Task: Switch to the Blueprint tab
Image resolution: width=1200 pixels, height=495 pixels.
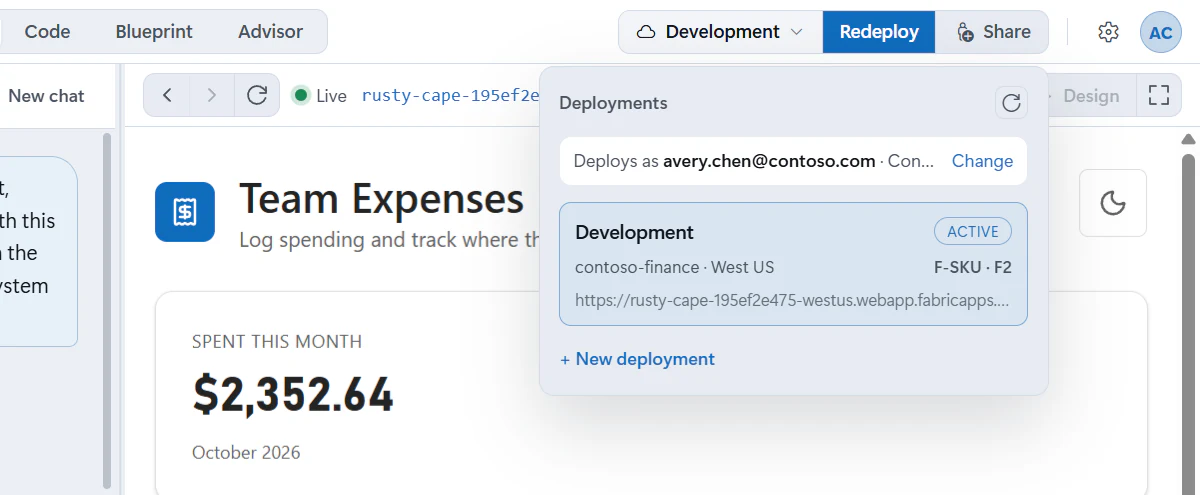Action: pyautogui.click(x=154, y=32)
